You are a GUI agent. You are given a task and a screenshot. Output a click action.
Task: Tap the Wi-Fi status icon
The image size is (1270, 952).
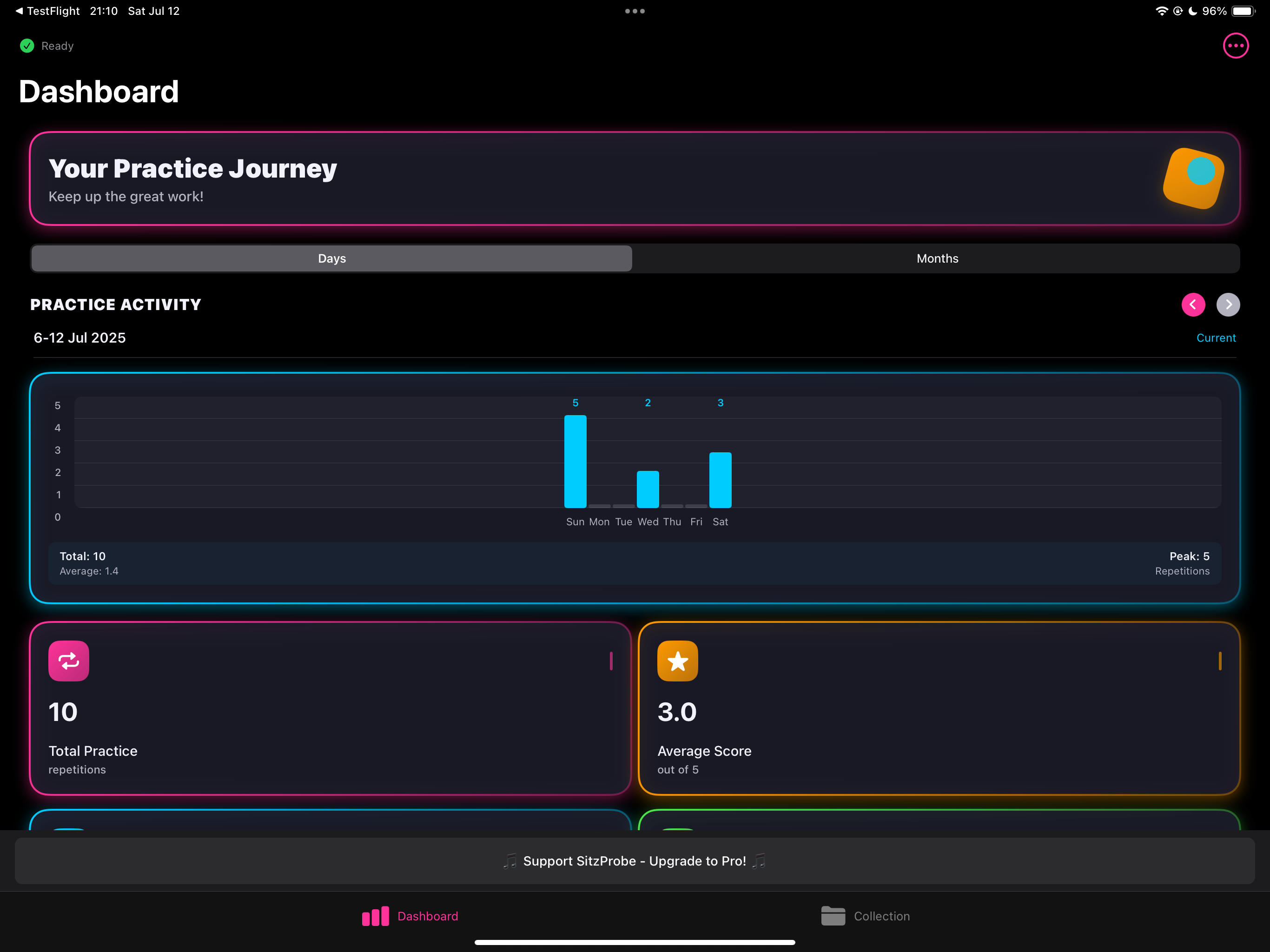pyautogui.click(x=1162, y=11)
